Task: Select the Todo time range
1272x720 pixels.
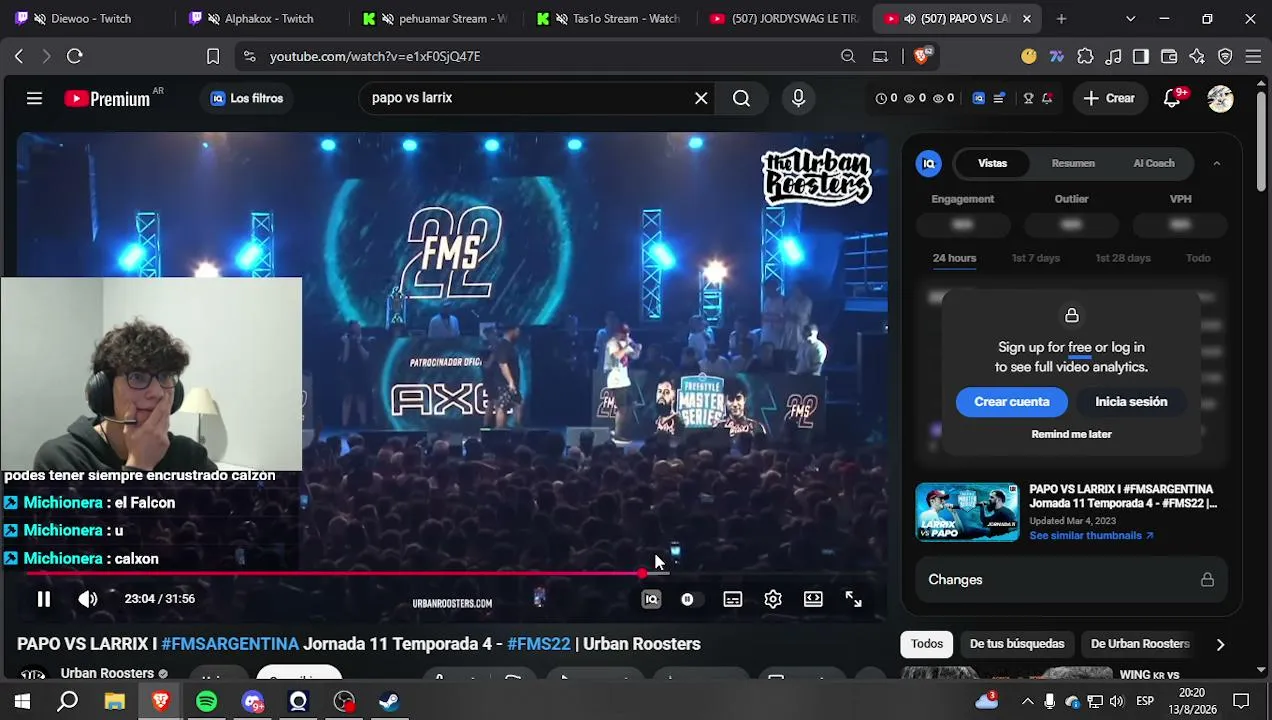Action: [x=1198, y=258]
